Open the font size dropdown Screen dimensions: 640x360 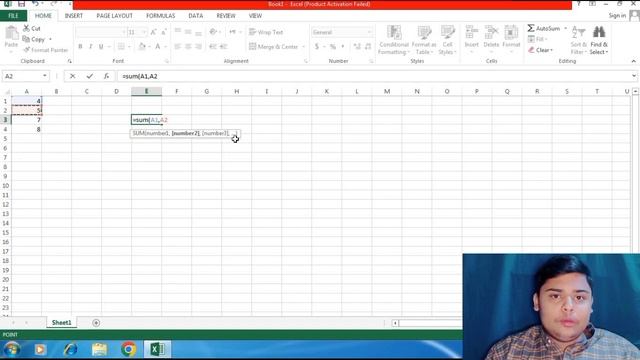click(143, 32)
